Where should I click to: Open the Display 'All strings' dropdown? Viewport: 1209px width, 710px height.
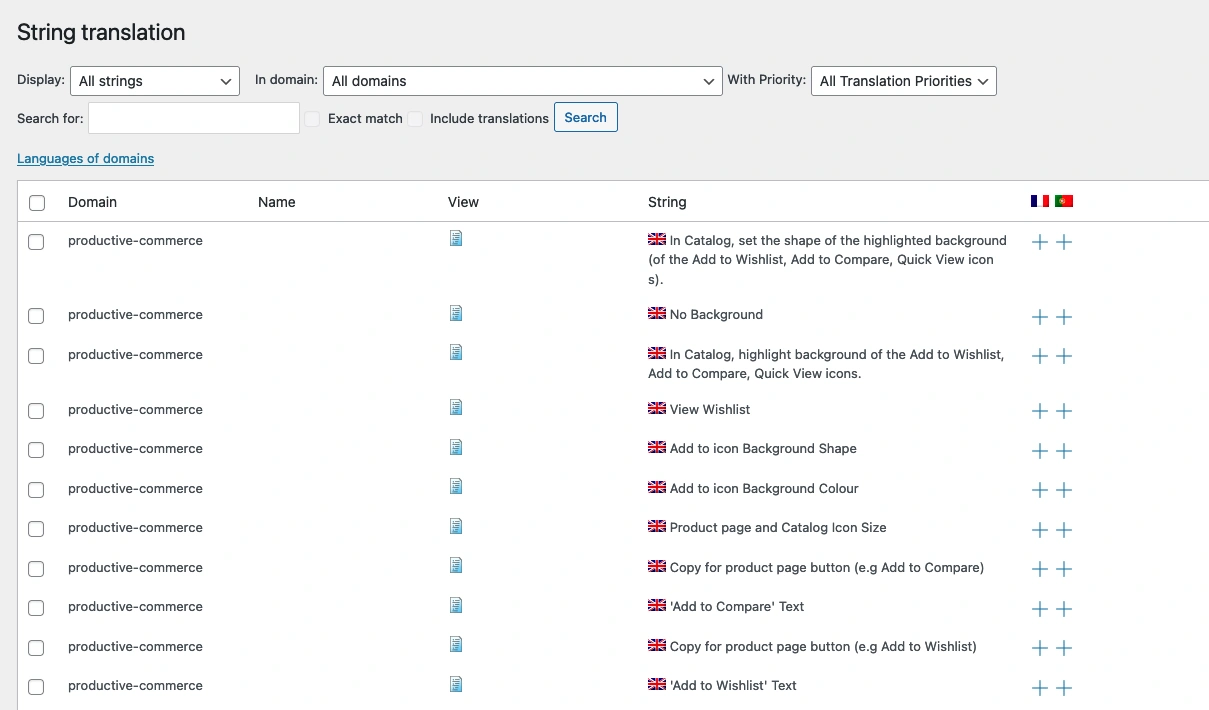pyautogui.click(x=155, y=81)
